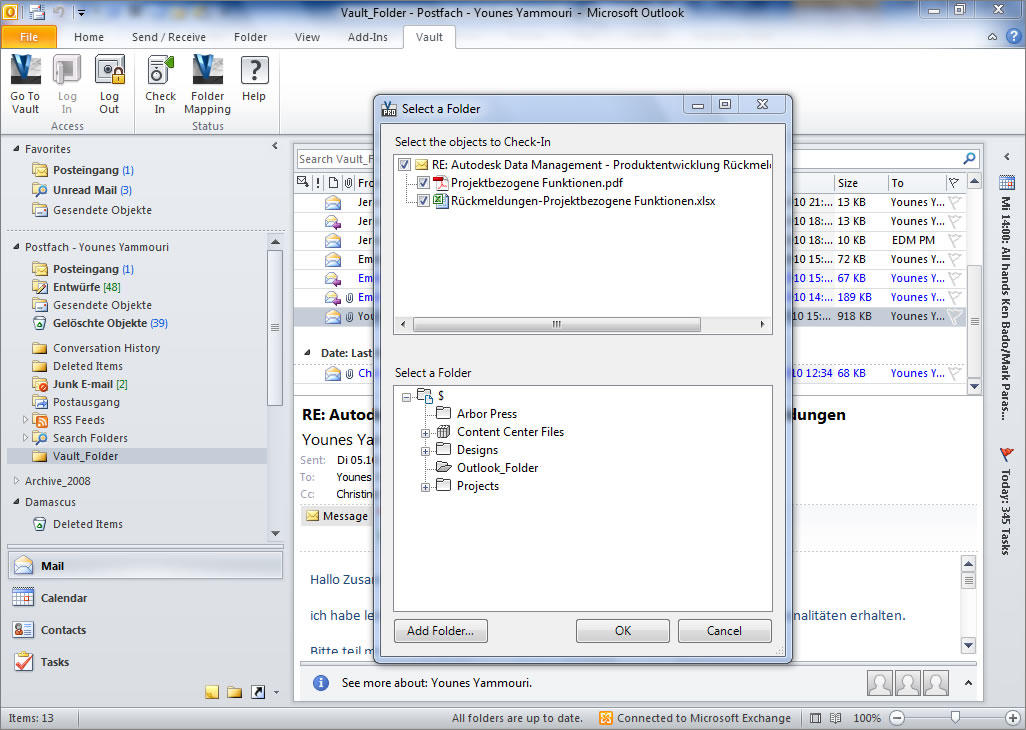Click the Content Center Files library icon
The image size is (1026, 730).
[x=444, y=432]
